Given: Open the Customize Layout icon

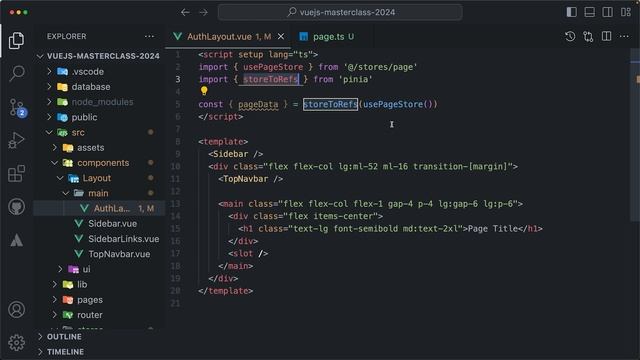Looking at the screenshot, I should click(626, 12).
